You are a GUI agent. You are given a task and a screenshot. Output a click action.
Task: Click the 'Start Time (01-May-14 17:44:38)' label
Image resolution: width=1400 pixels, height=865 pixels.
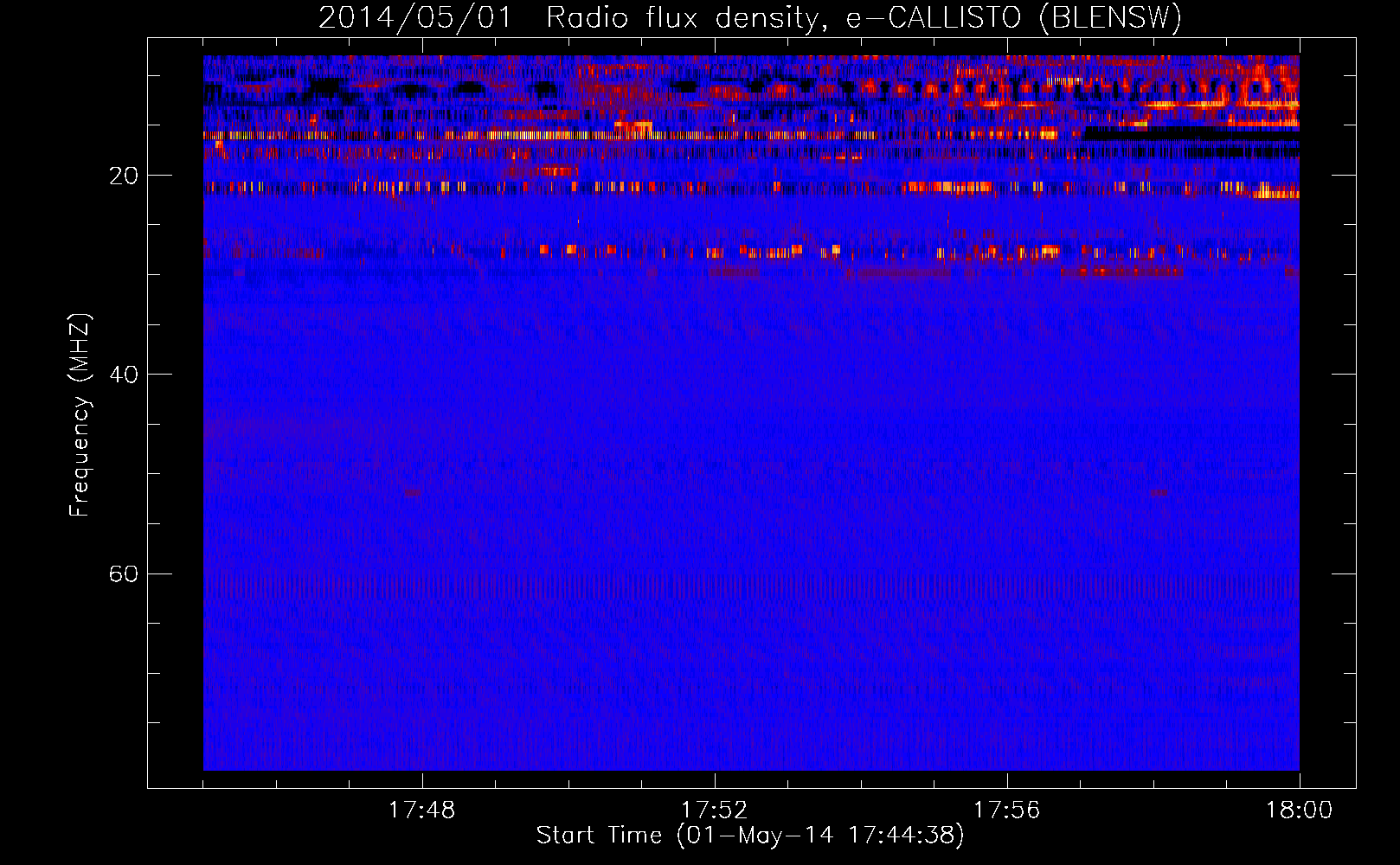[750, 836]
